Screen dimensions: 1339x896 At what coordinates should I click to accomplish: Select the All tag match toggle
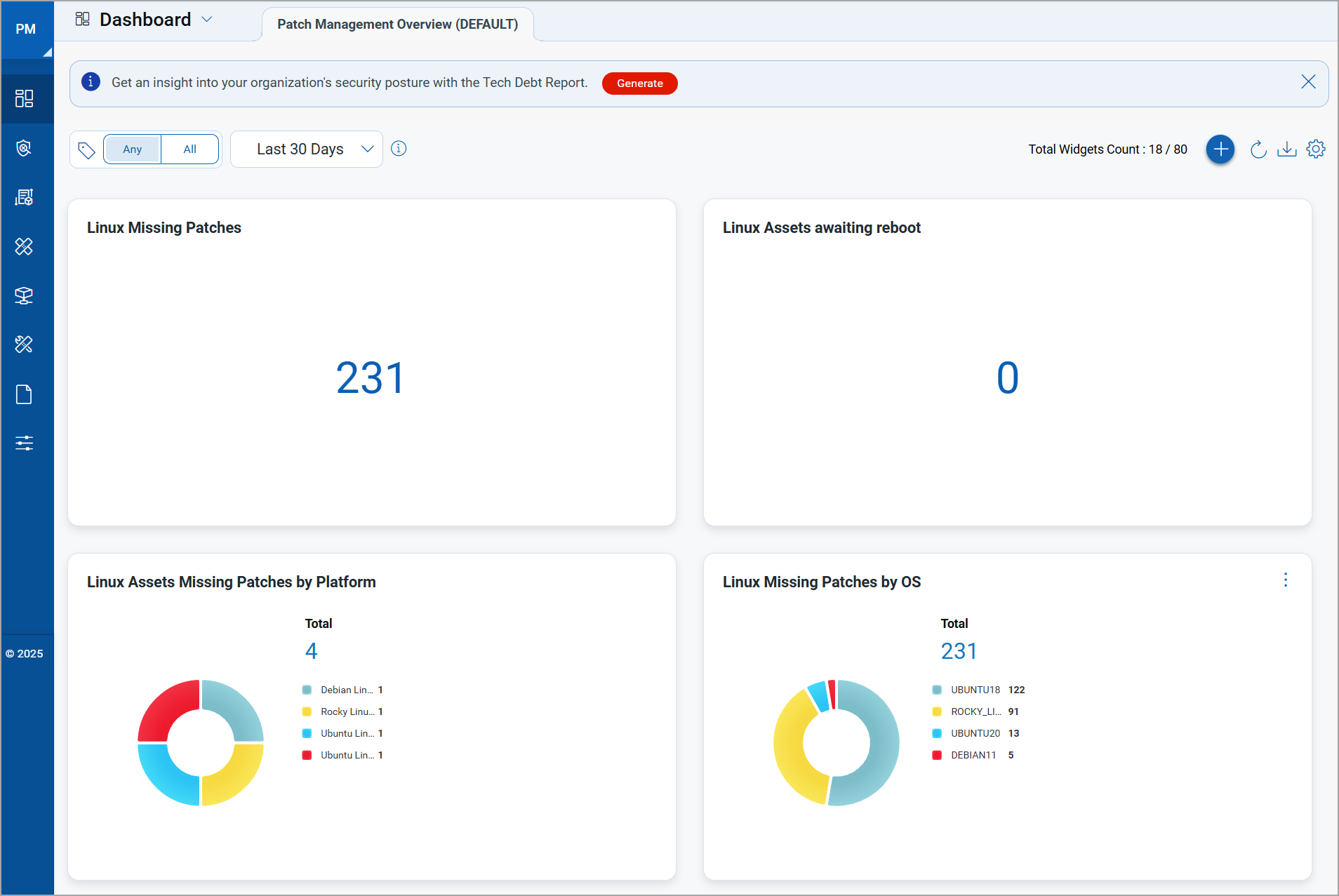[x=189, y=149]
